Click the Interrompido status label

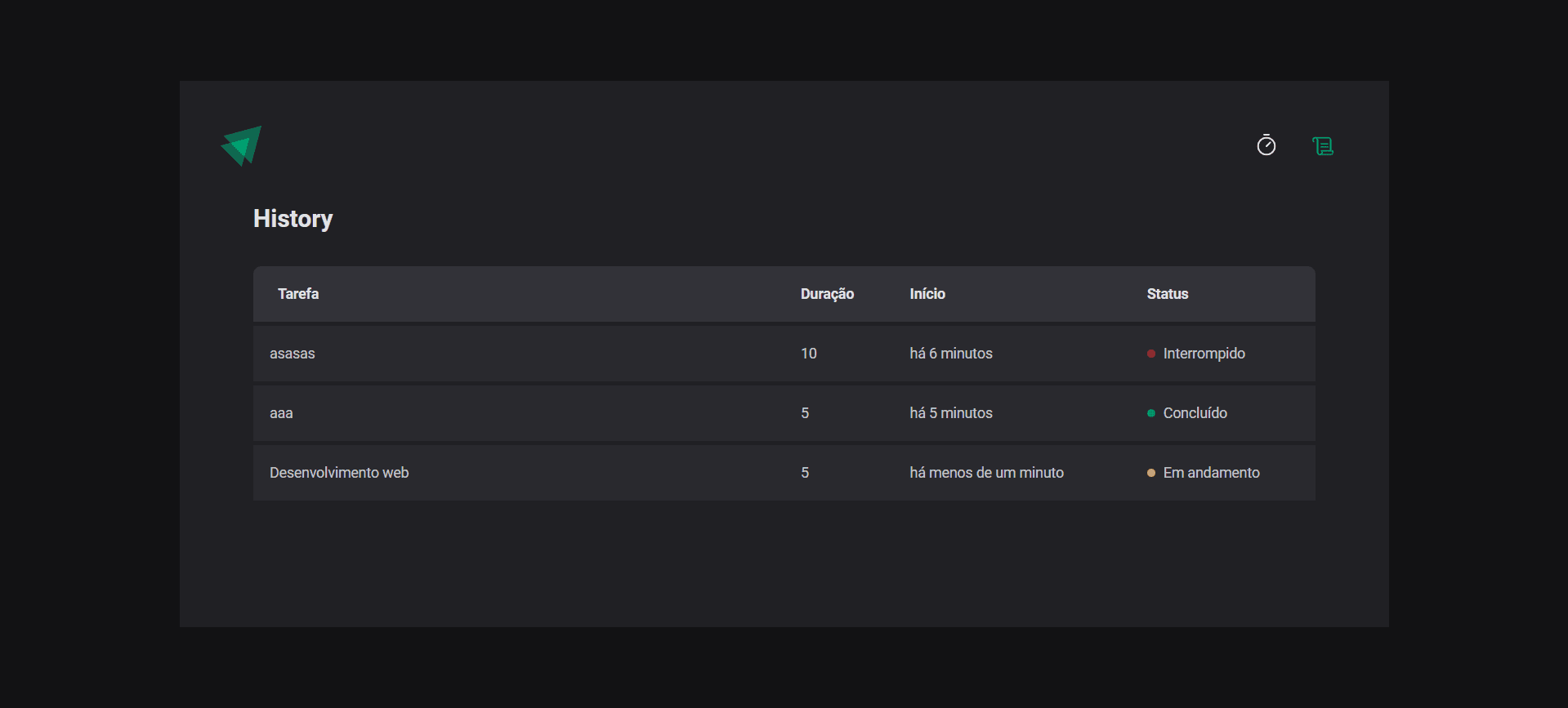(x=1204, y=354)
